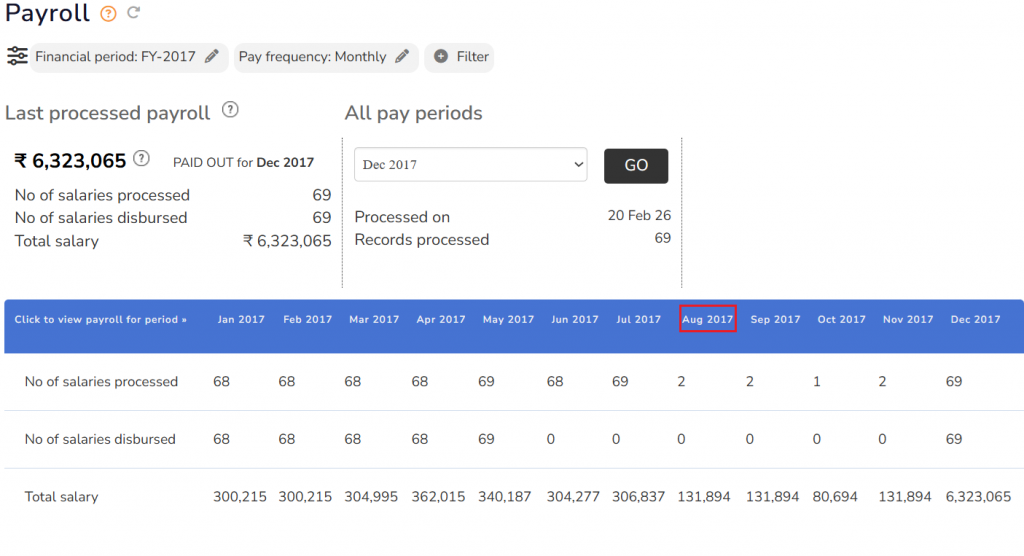This screenshot has height=556, width=1024.
Task: Open payroll period May 2017
Action: [508, 320]
